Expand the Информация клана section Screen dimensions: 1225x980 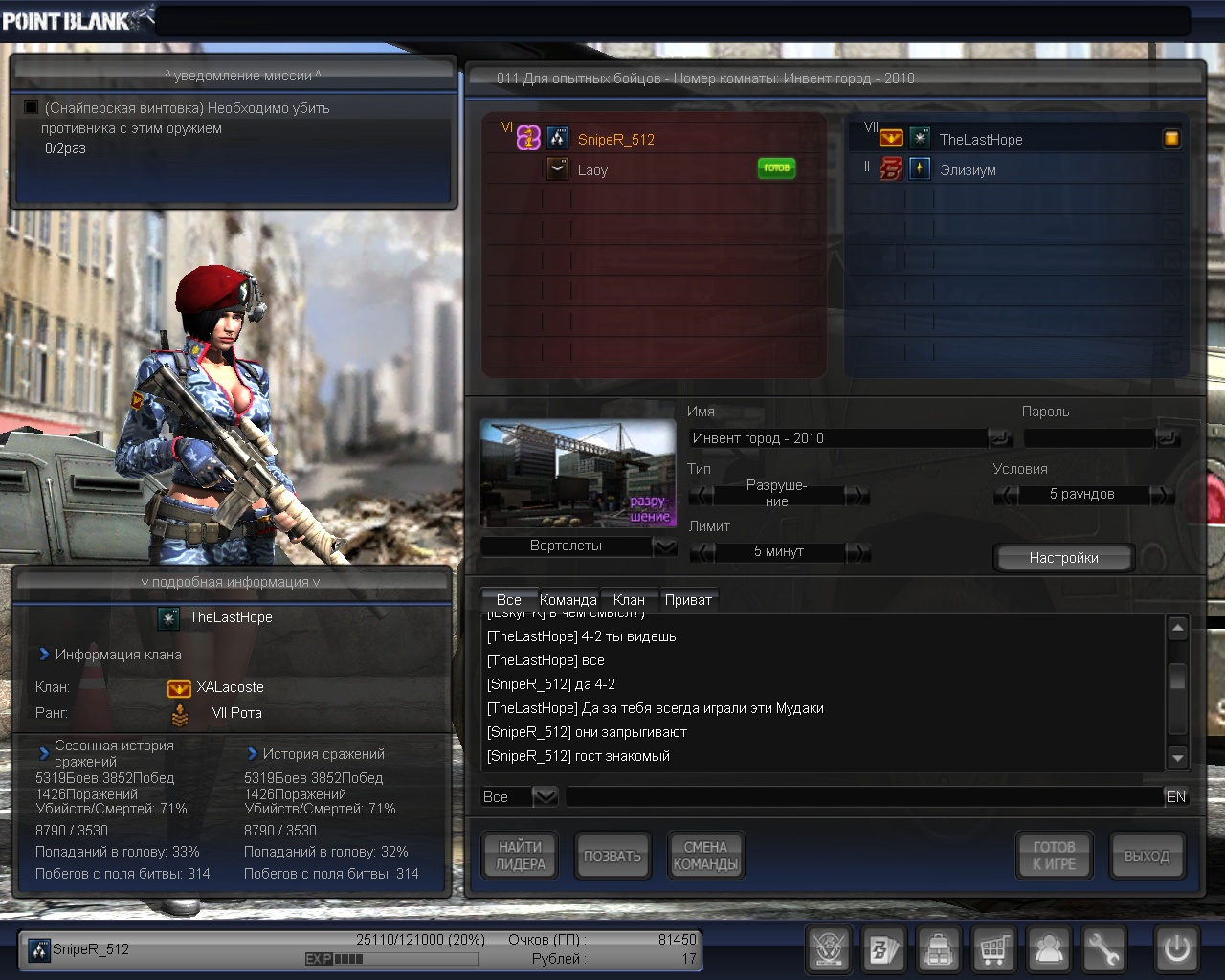pos(44,655)
